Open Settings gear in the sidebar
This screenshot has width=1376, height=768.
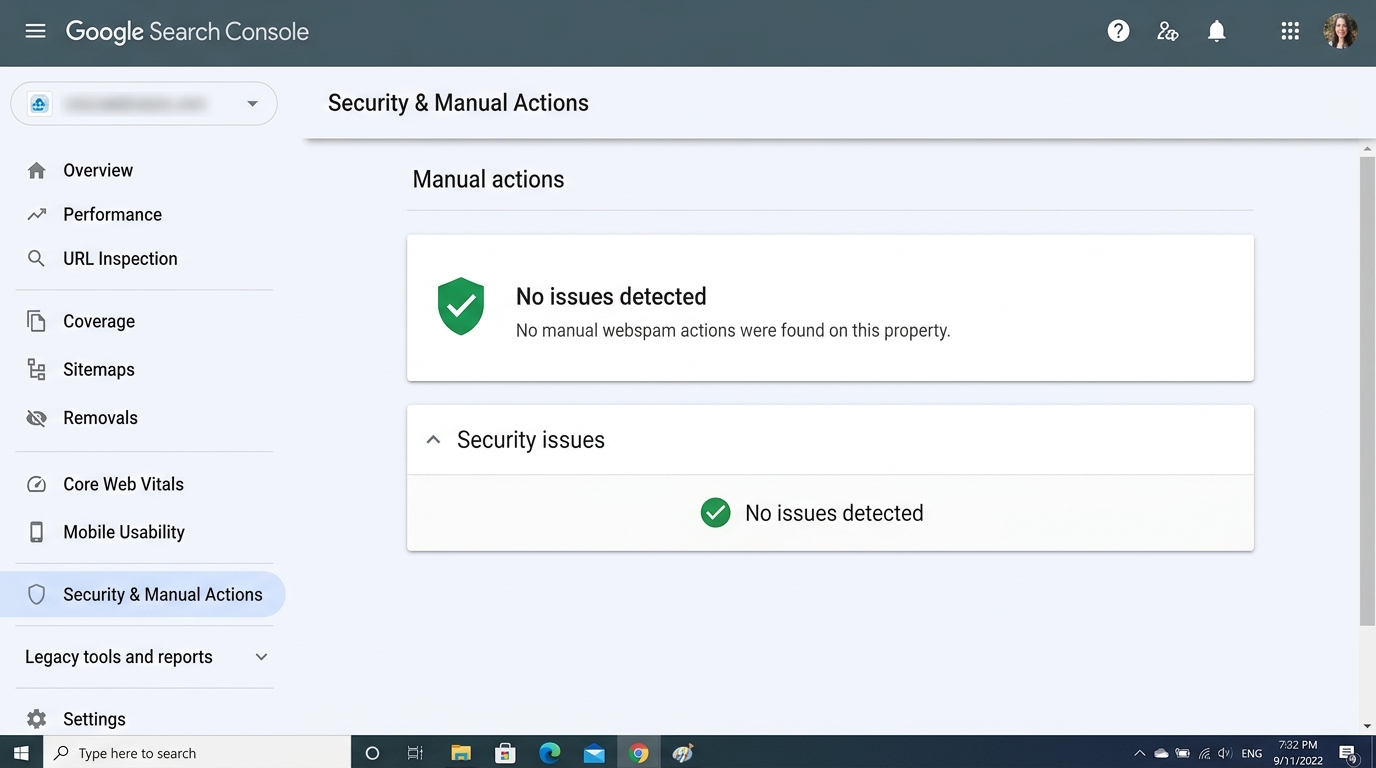[36, 719]
